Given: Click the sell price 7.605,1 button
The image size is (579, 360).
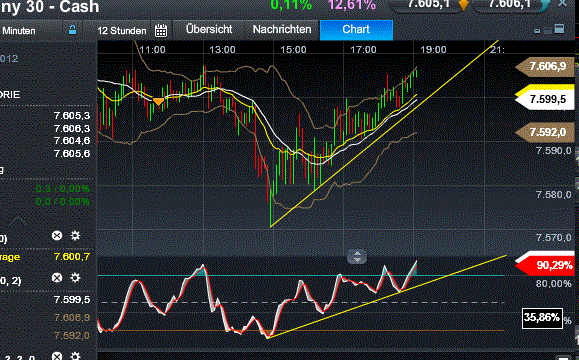Looking at the screenshot, I should [430, 4].
